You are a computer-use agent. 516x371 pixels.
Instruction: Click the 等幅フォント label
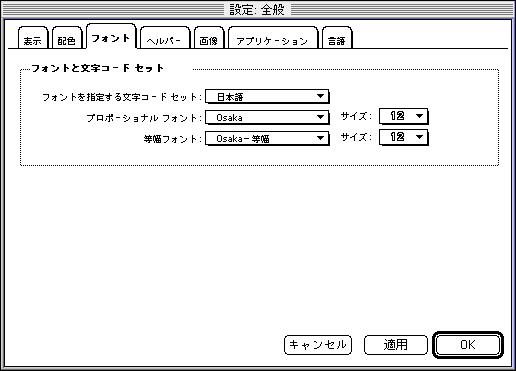click(x=173, y=139)
